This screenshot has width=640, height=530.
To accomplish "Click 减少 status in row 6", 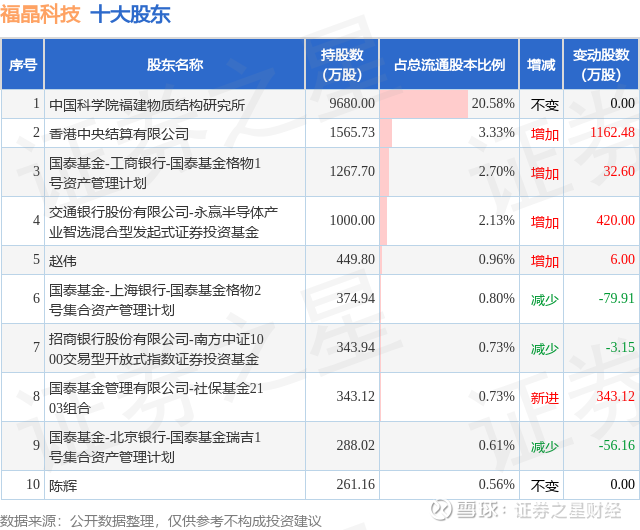I will [x=544, y=300].
